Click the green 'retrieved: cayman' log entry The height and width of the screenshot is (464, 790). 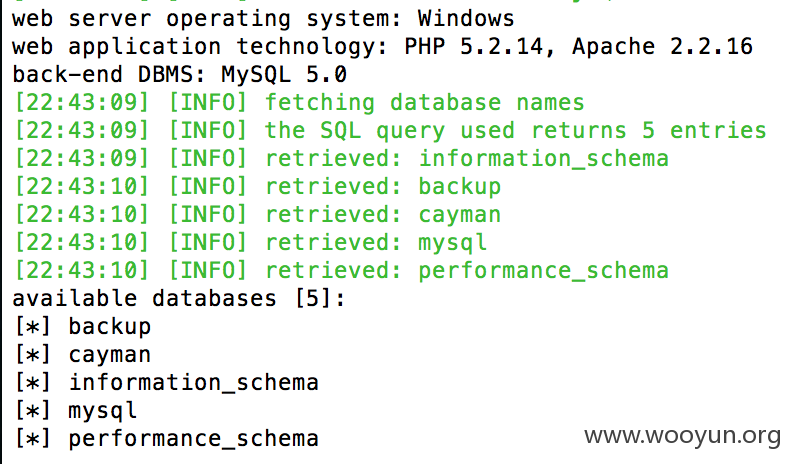tap(257, 215)
